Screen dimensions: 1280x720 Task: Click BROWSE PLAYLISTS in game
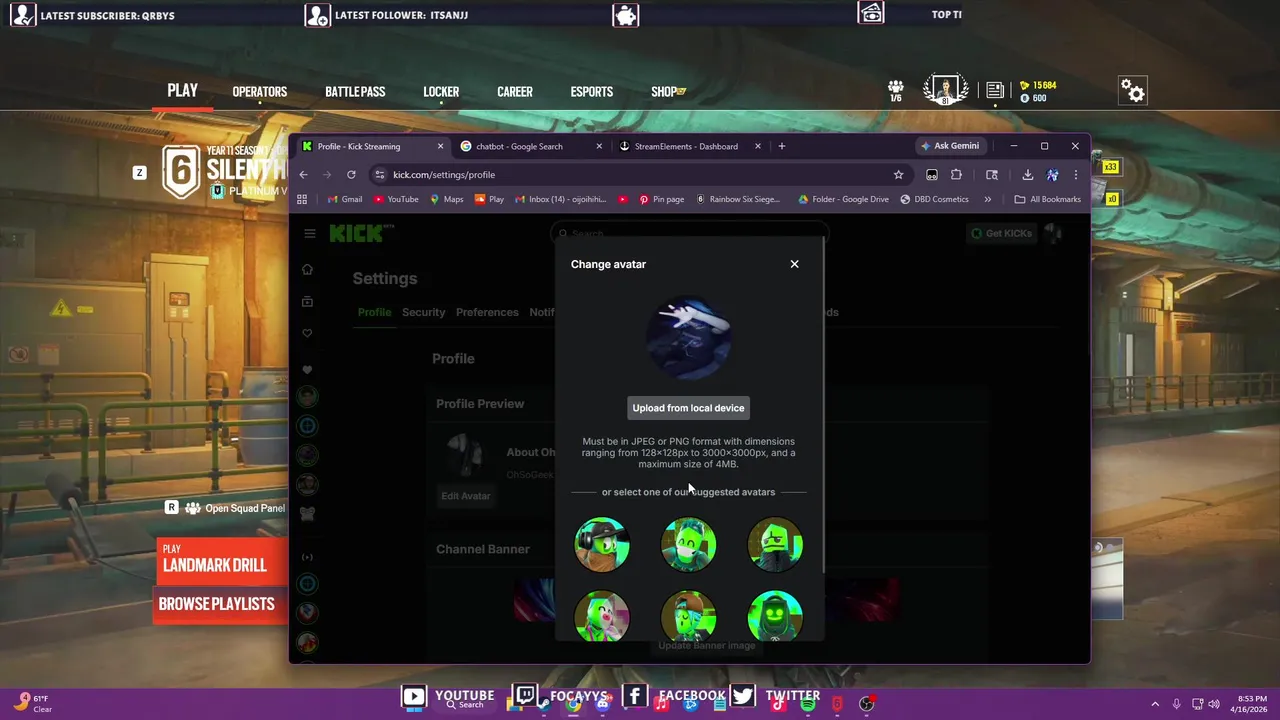[x=216, y=604]
